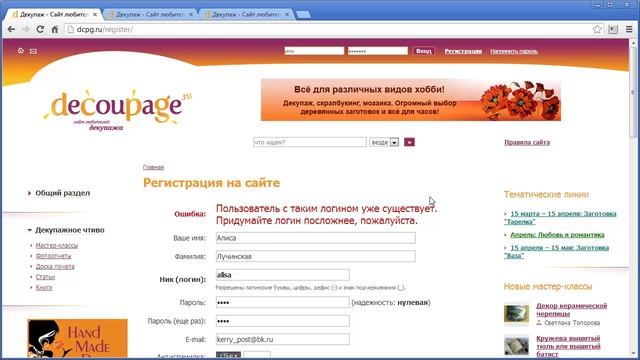Screen dimensions: 640x360
Task: Open Фотоотчеты sidebar link
Action: point(53,256)
